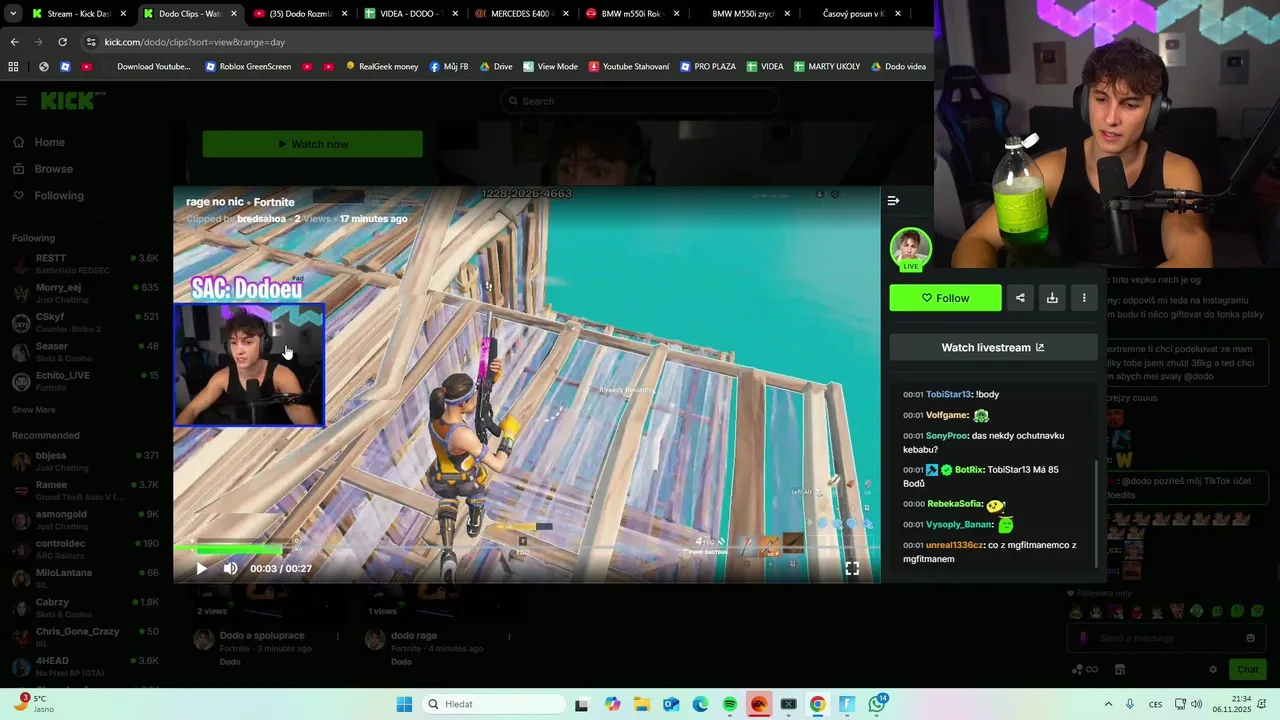1280x720 pixels.
Task: Mute the clip volume
Action: [x=230, y=568]
